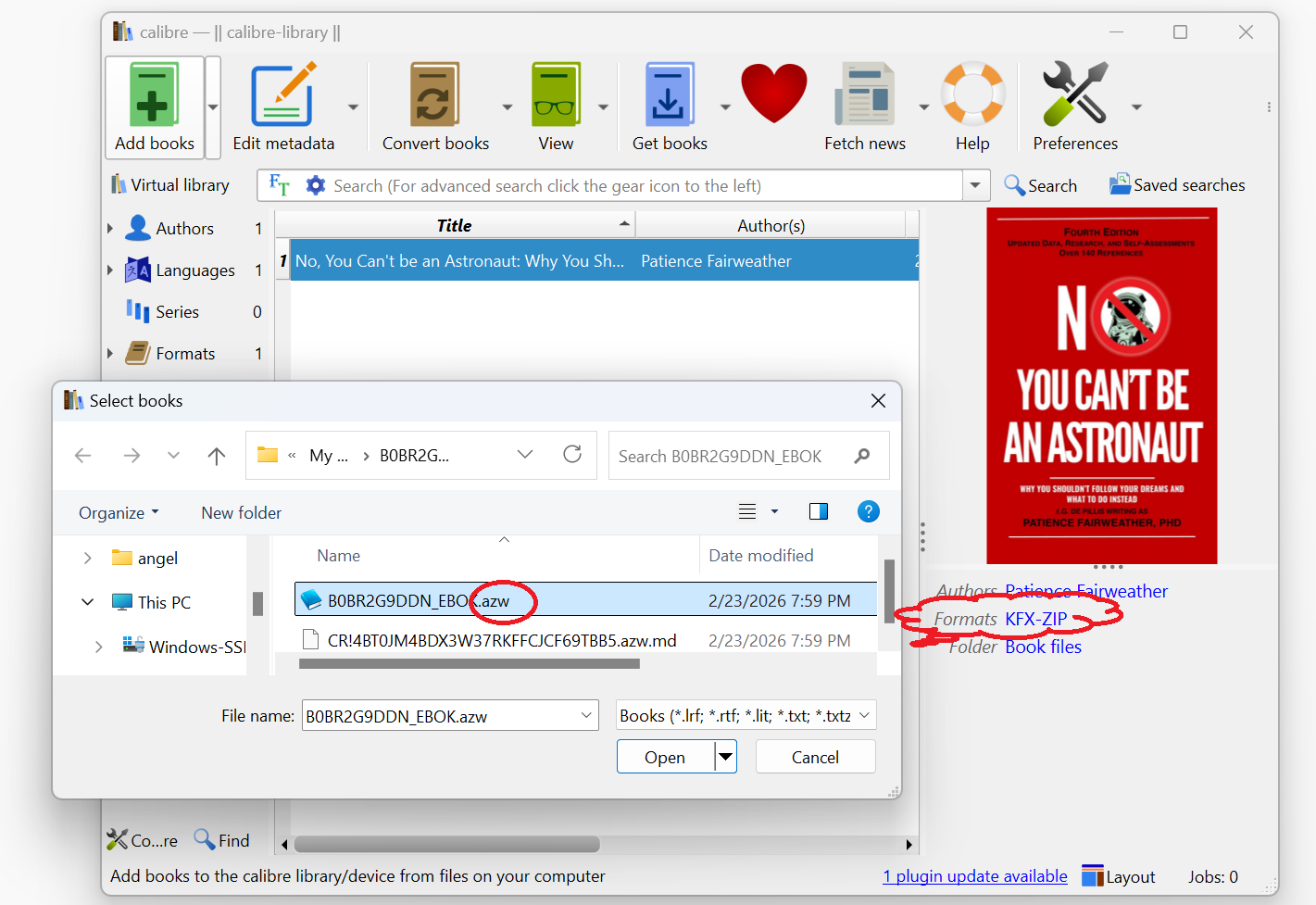1316x905 pixels.
Task: Click the heart donate icon
Action: 774,93
